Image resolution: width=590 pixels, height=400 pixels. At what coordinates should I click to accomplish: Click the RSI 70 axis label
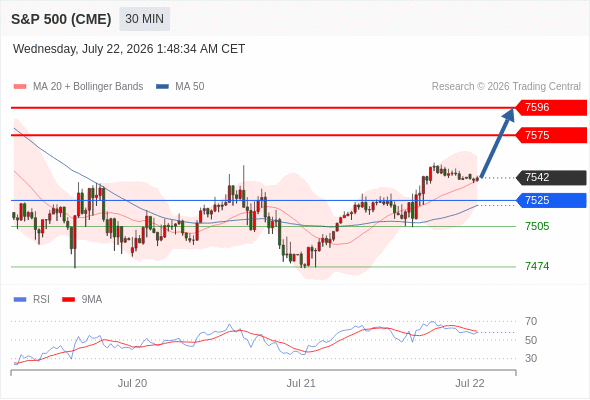(x=531, y=321)
